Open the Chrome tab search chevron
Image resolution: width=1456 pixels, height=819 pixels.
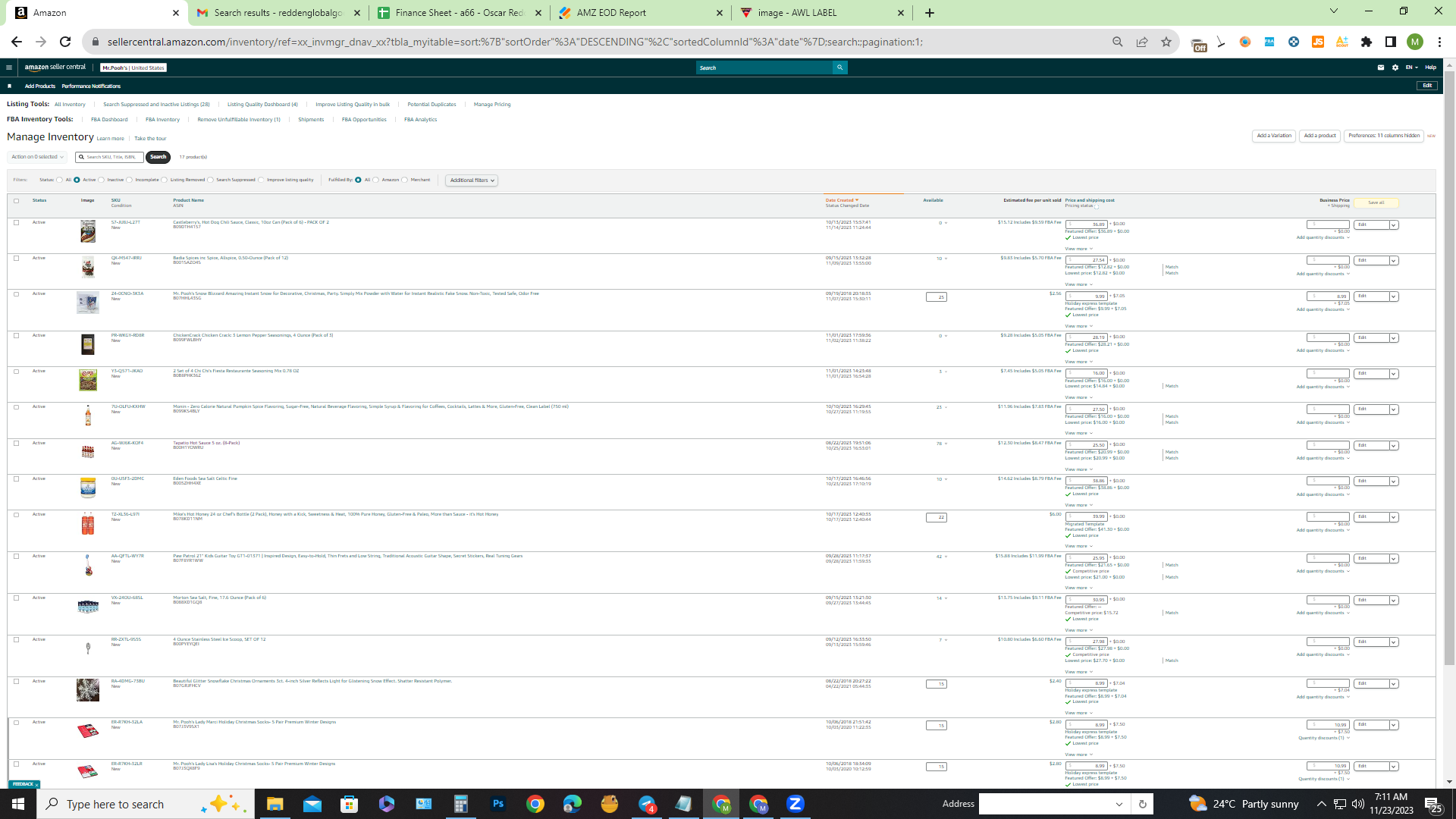pyautogui.click(x=1334, y=11)
